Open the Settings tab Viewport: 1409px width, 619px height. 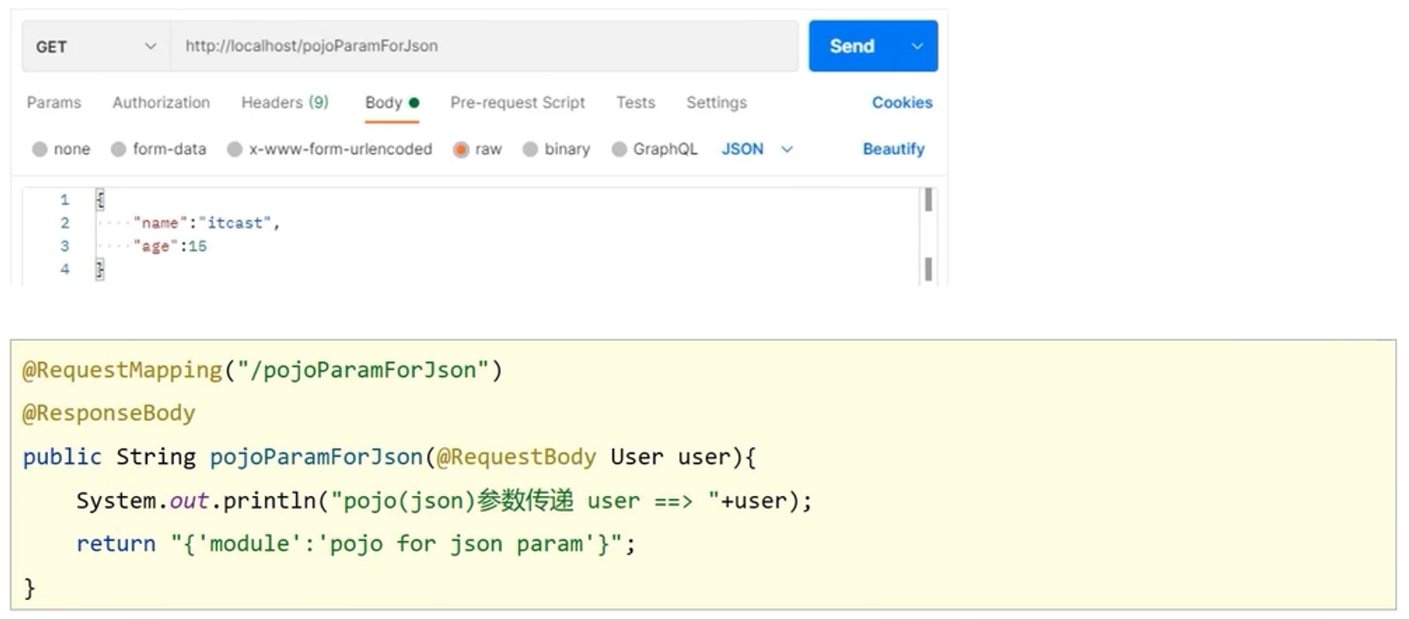click(716, 102)
